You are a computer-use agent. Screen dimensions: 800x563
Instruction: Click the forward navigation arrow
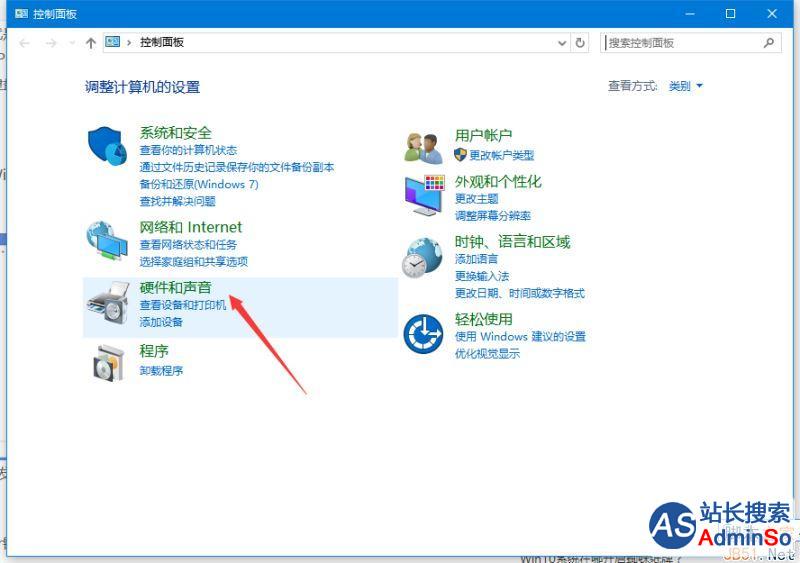[51, 43]
